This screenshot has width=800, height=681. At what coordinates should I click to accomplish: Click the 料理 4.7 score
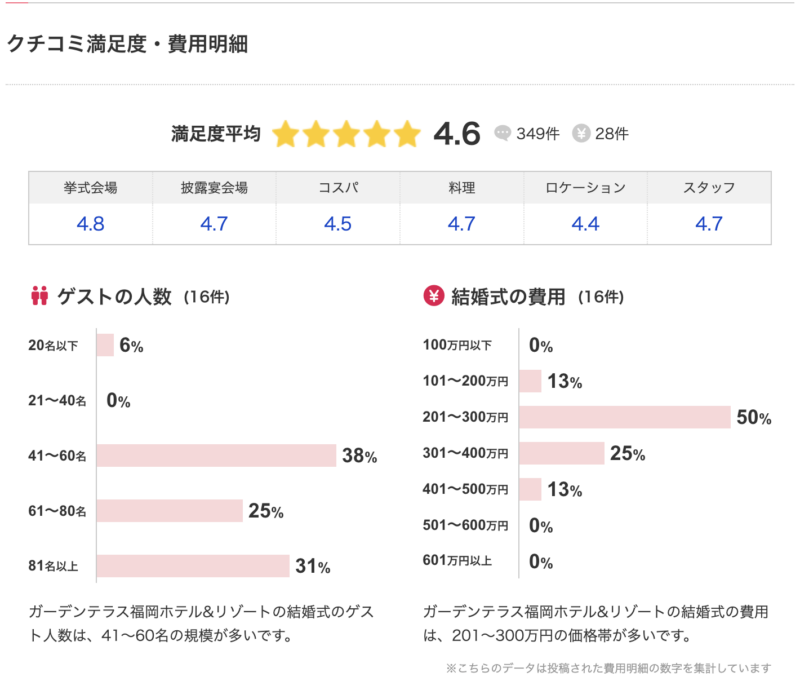pos(462,224)
